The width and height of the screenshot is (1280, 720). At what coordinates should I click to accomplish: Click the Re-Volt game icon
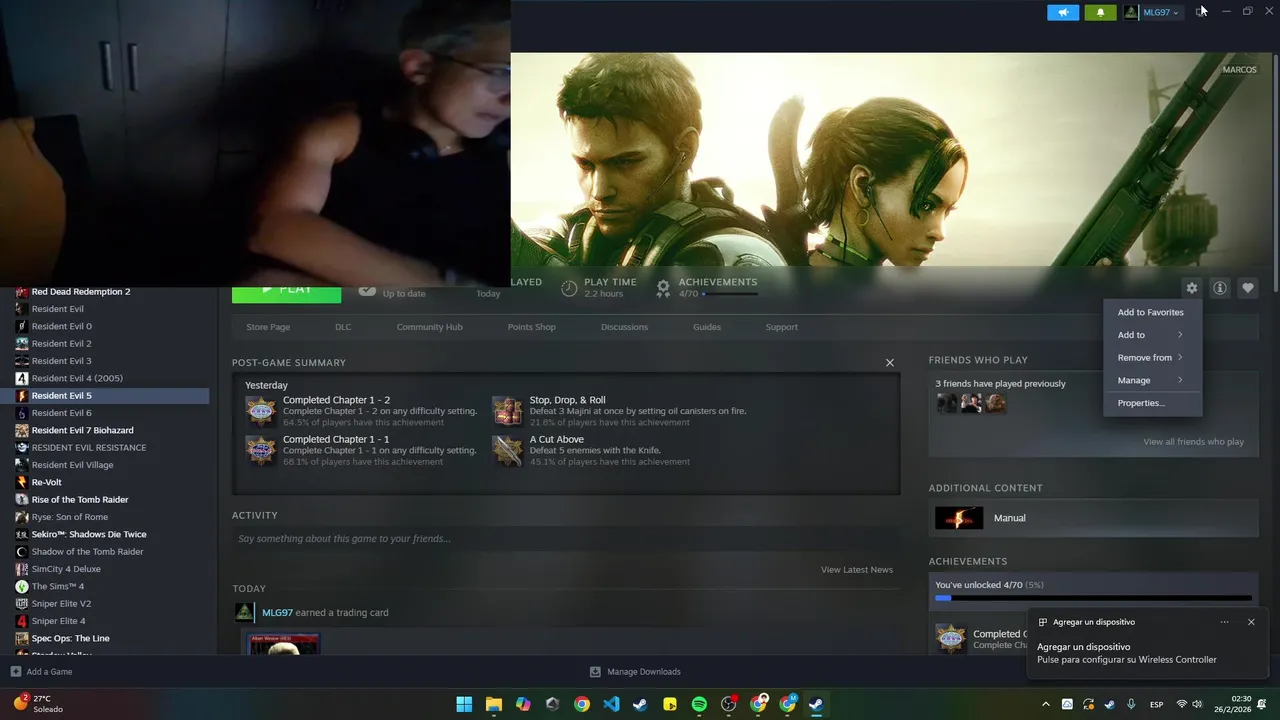22,482
